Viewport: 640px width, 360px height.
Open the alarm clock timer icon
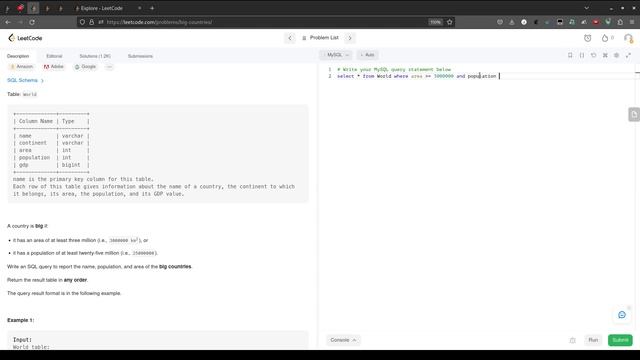[x=587, y=38]
